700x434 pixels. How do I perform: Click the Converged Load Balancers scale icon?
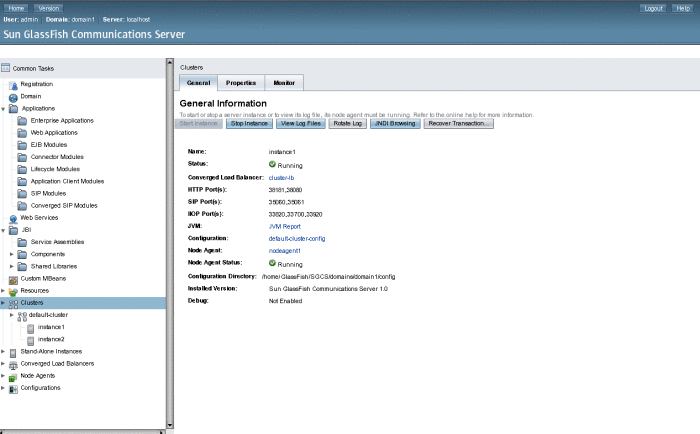click(13, 364)
